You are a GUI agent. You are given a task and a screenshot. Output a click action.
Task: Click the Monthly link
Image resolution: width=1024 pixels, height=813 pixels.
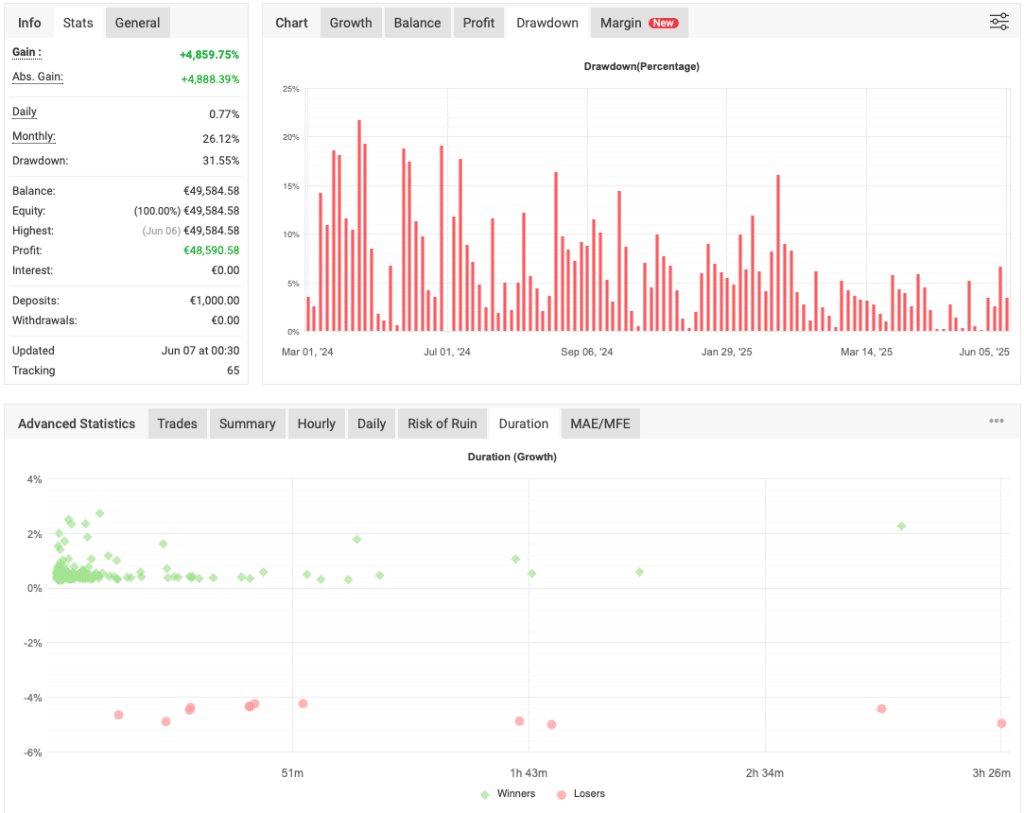pos(34,136)
